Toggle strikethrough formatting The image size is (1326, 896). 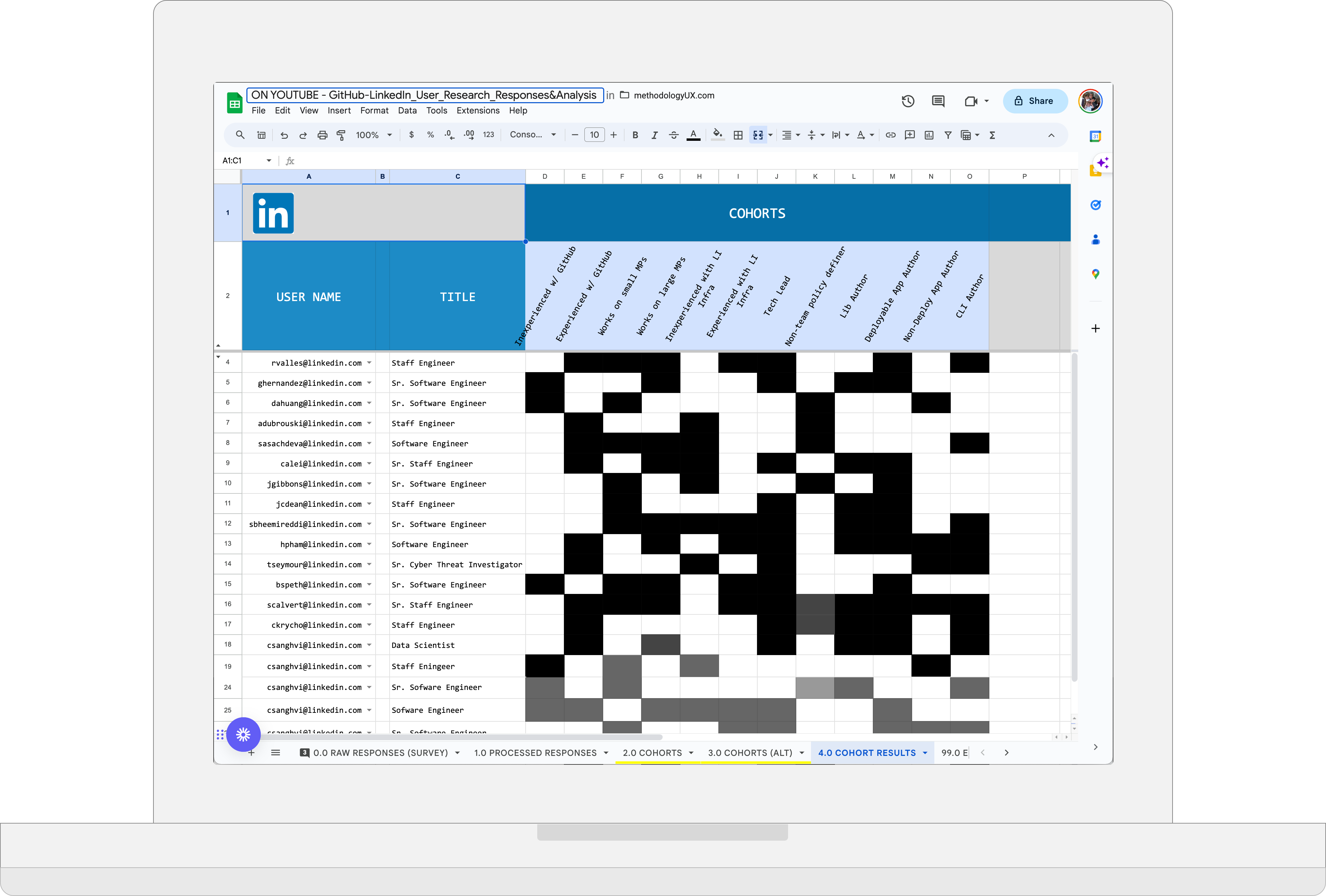click(x=674, y=135)
